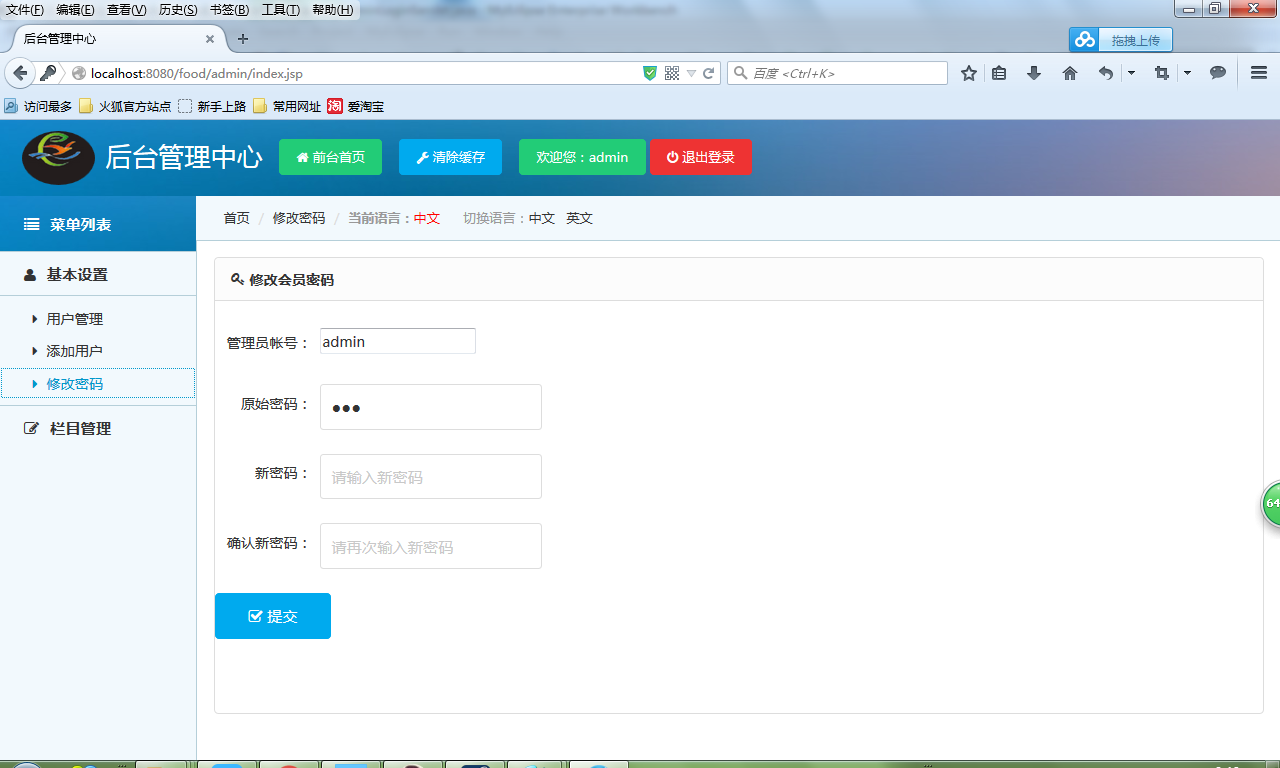Open the 帮助(H) menu
1280x768 pixels.
[x=332, y=10]
